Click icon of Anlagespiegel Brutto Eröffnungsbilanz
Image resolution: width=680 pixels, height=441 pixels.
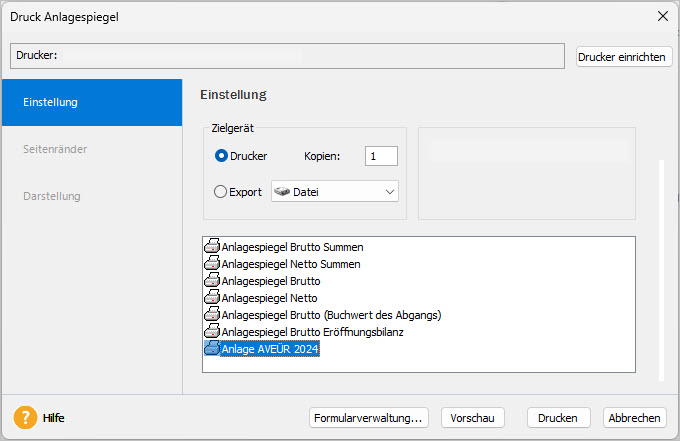(212, 332)
